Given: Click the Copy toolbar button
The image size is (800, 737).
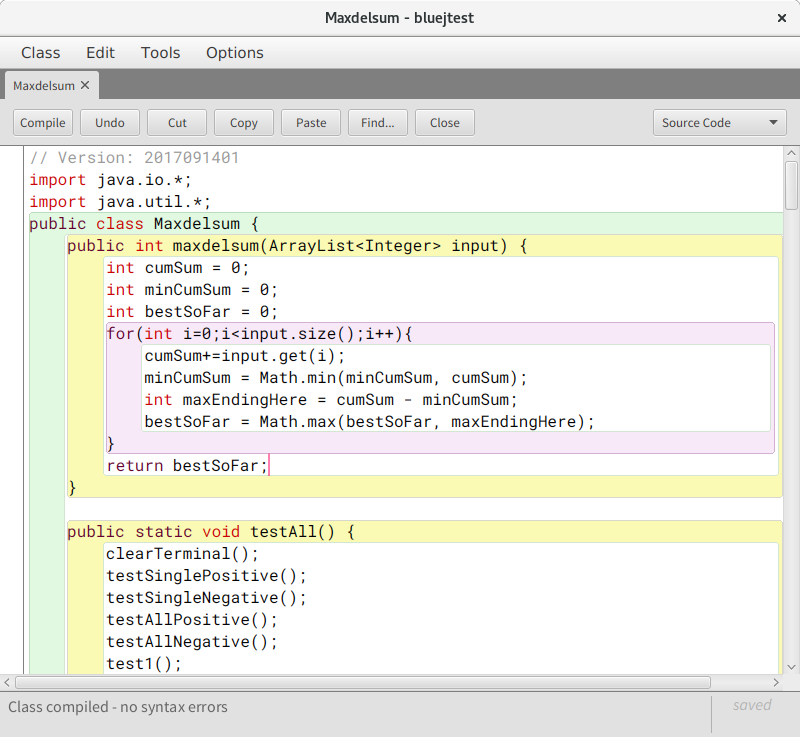Looking at the screenshot, I should tap(244, 123).
